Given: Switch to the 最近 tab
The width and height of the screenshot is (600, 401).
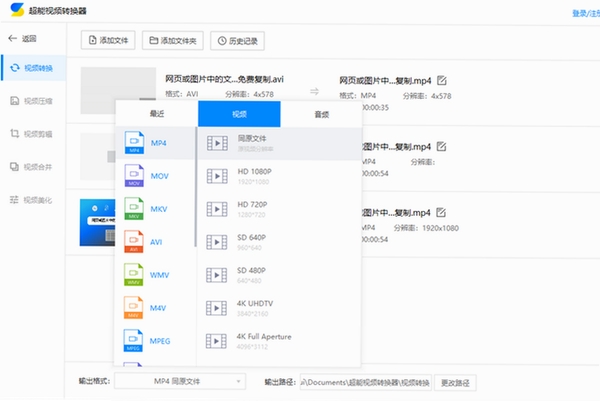Looking at the screenshot, I should pyautogui.click(x=157, y=114).
